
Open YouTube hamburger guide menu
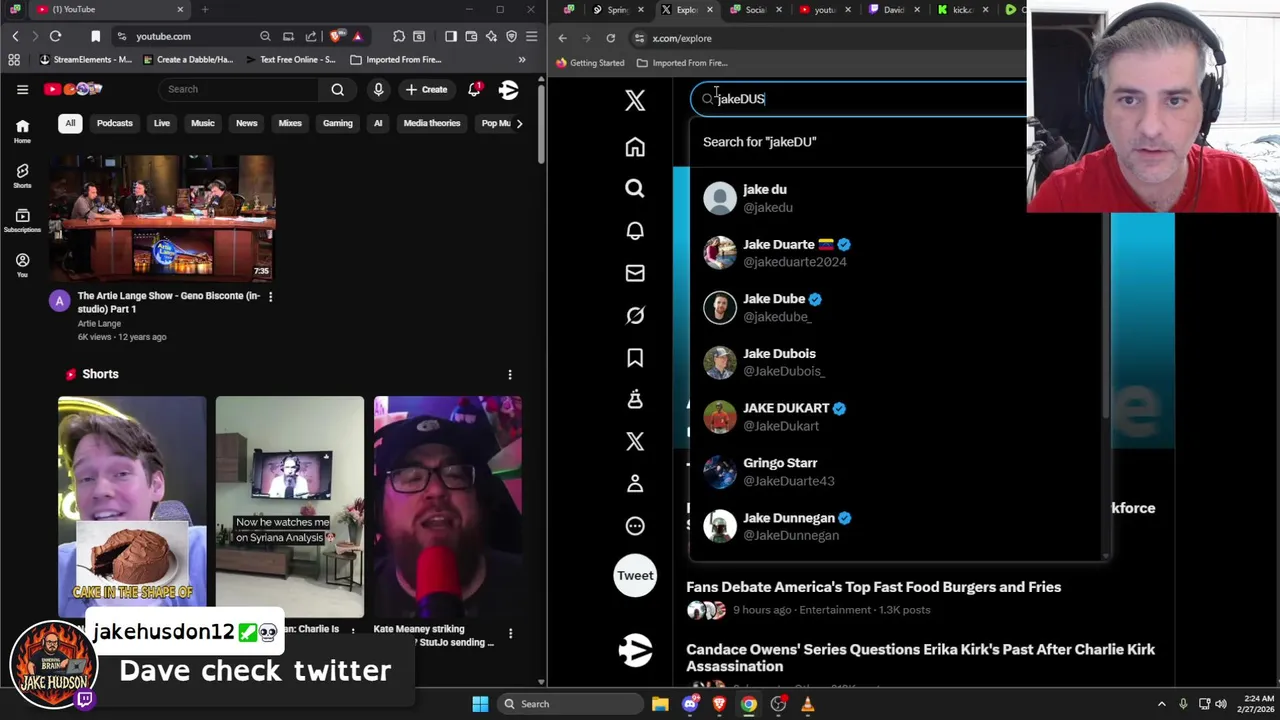[22, 89]
